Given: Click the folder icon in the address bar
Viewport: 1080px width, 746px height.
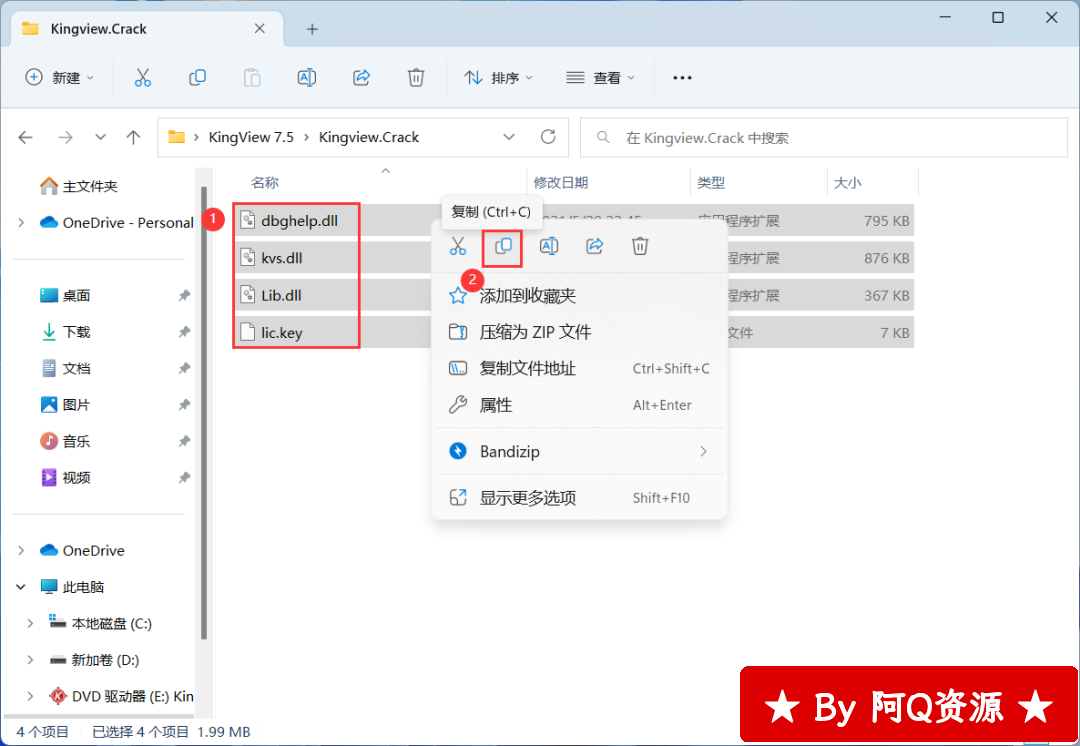Looking at the screenshot, I should (176, 136).
